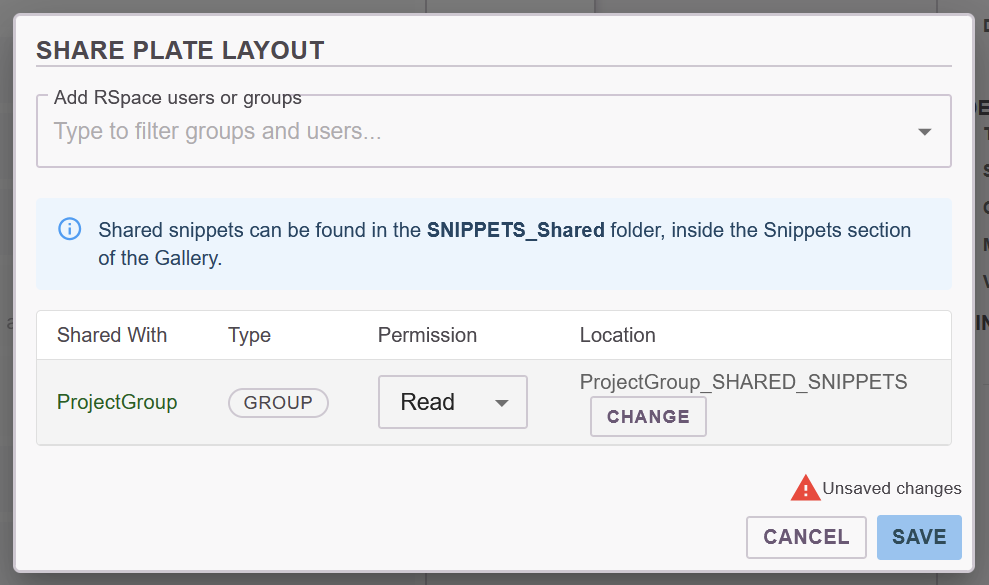Click the Add RSpace users or groups label

point(178,98)
